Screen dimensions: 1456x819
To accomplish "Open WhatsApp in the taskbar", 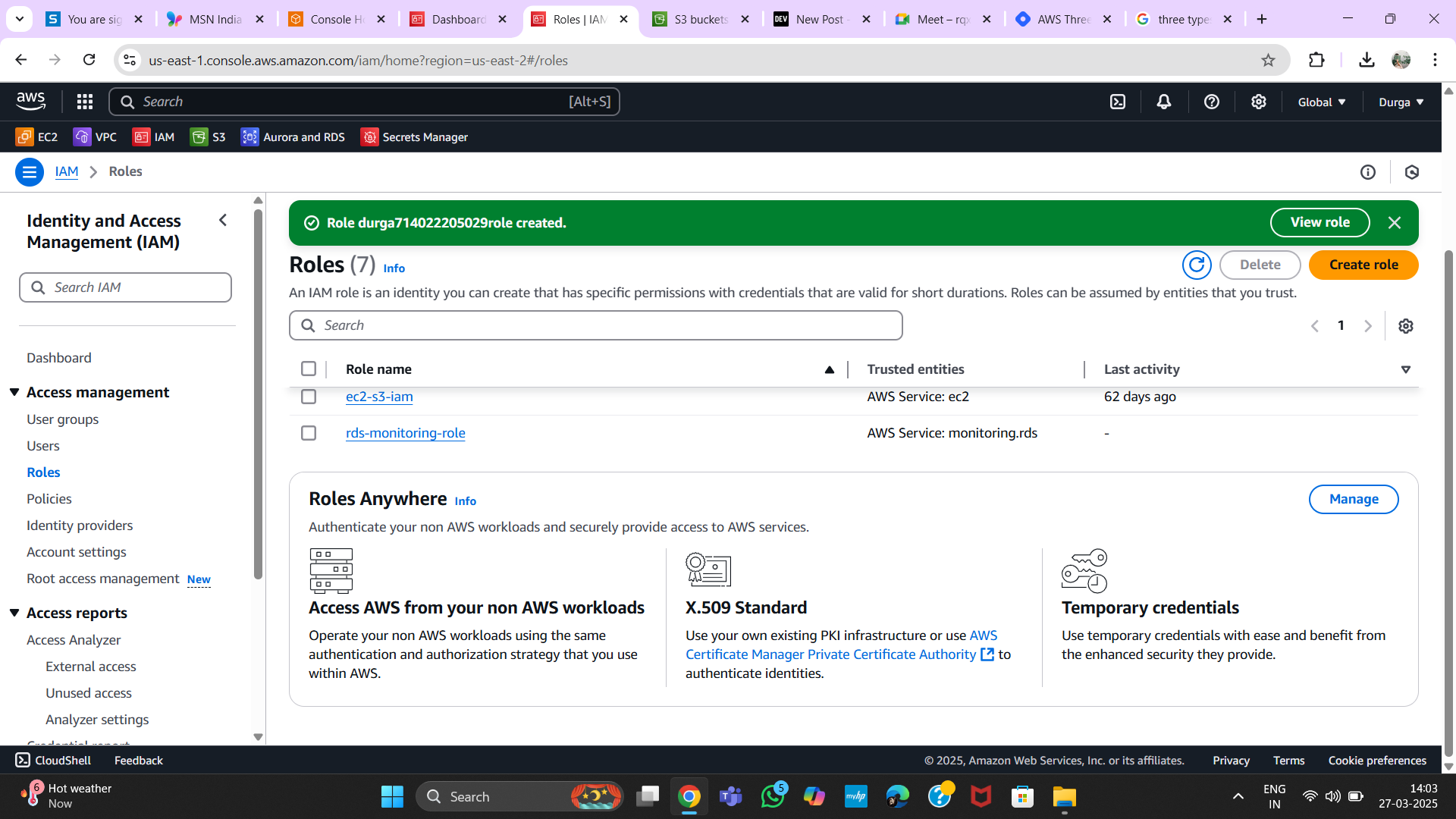I will (773, 797).
